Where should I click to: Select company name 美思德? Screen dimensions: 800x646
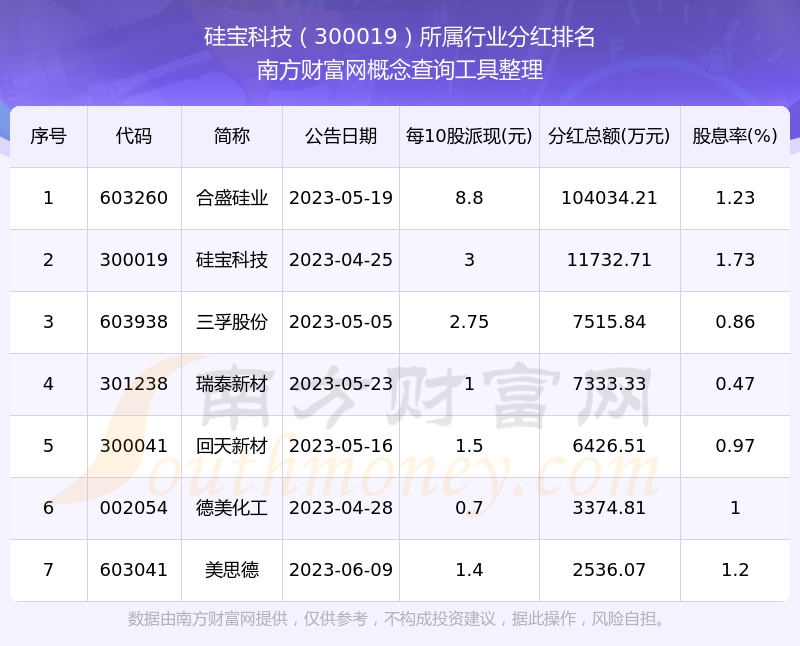coord(232,570)
